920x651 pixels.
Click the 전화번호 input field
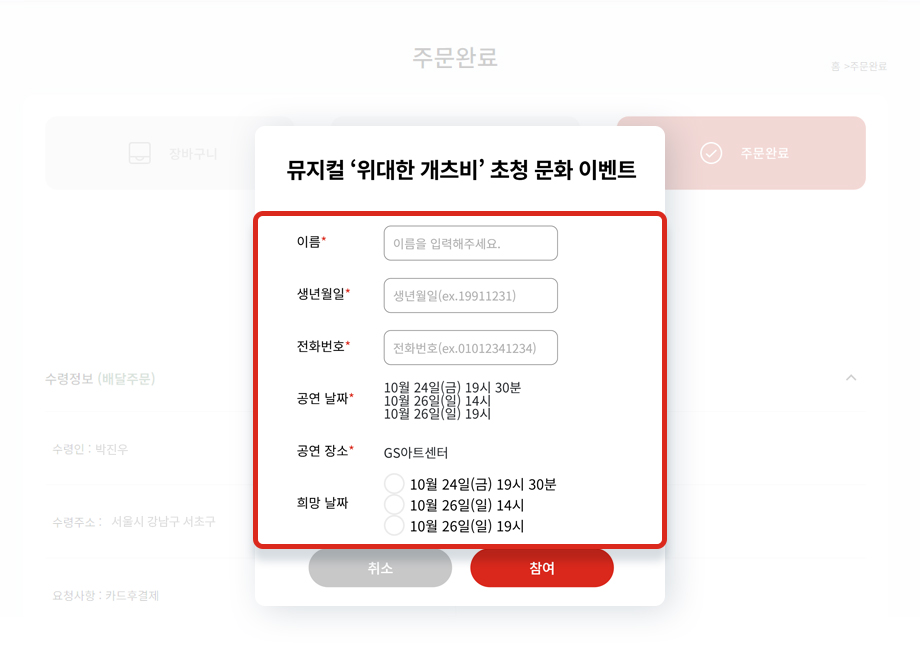471,348
